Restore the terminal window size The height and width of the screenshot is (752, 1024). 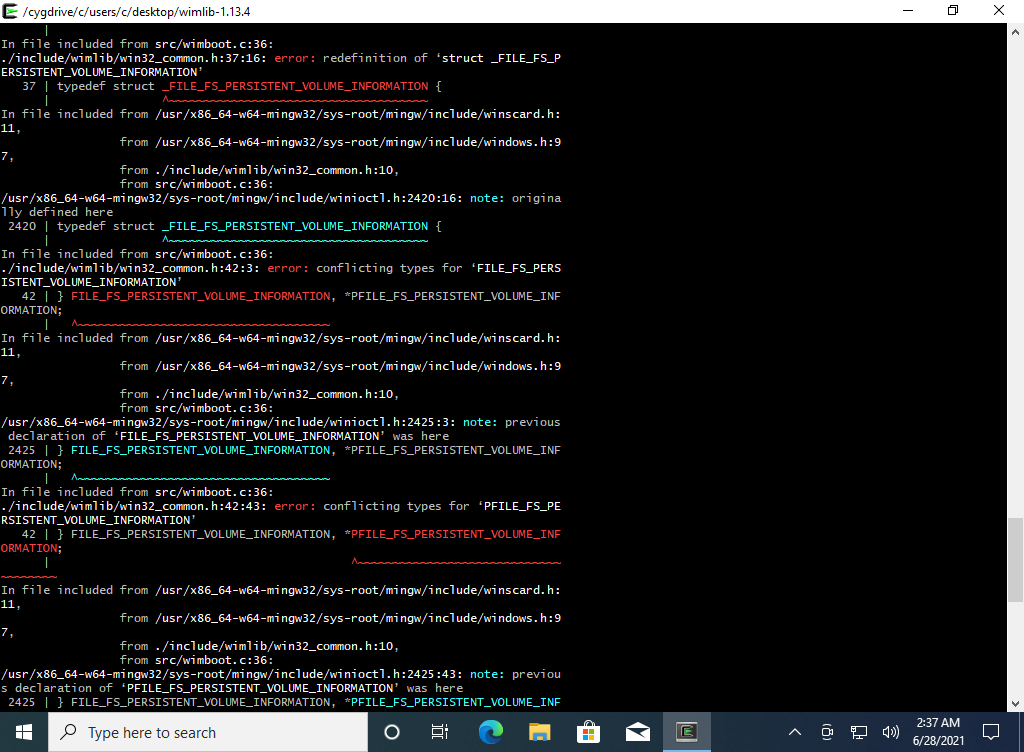(953, 11)
